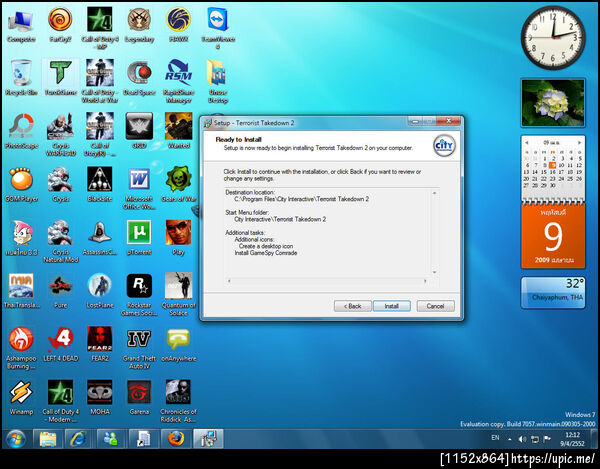
Task: Click the orange date tile showing 9
Action: tap(553, 236)
